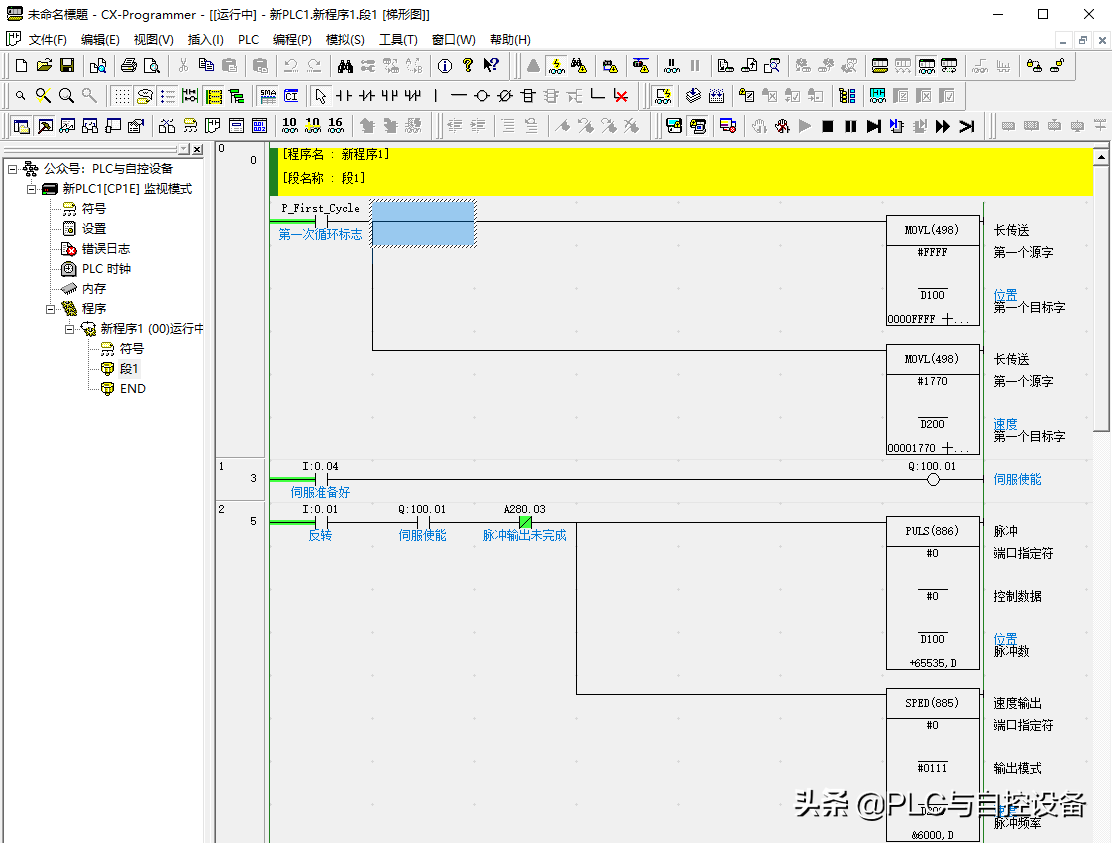Screen dimensions: 1112x843
Task: Click the Print icon in the toolbar
Action: click(x=128, y=66)
